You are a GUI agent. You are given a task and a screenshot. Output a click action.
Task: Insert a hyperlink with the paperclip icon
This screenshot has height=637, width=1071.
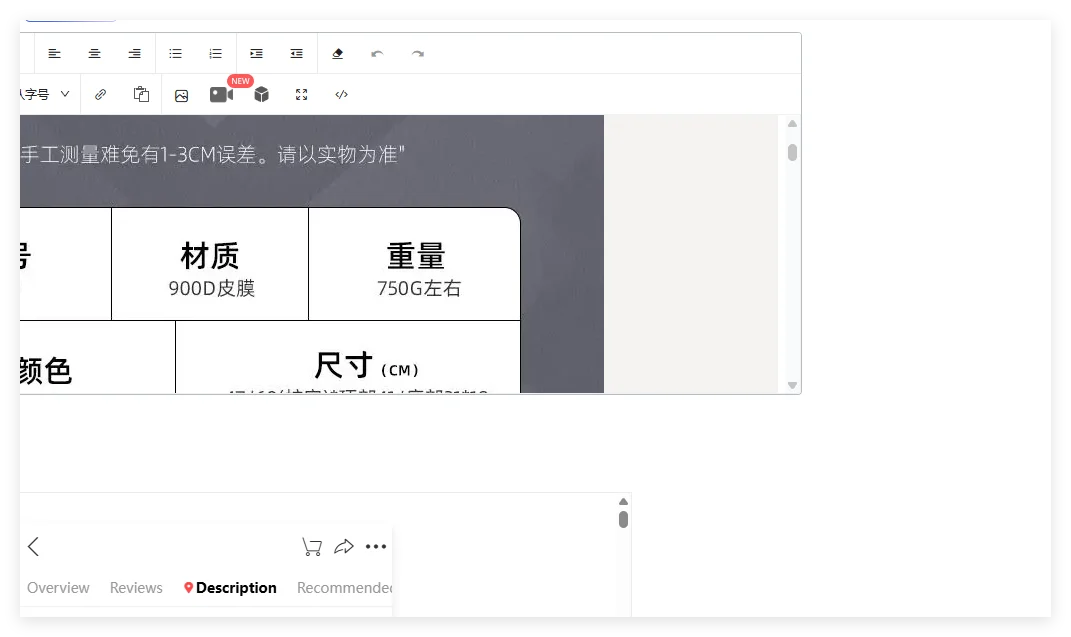(100, 94)
